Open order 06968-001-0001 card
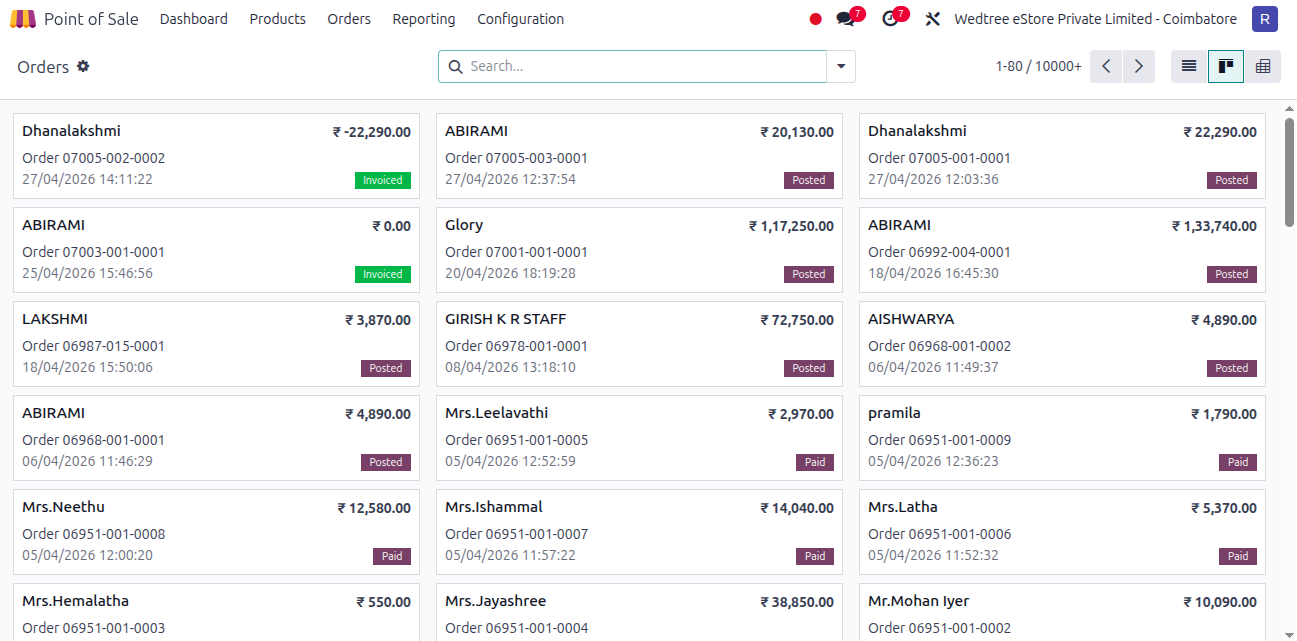1297x641 pixels. click(x=216, y=438)
